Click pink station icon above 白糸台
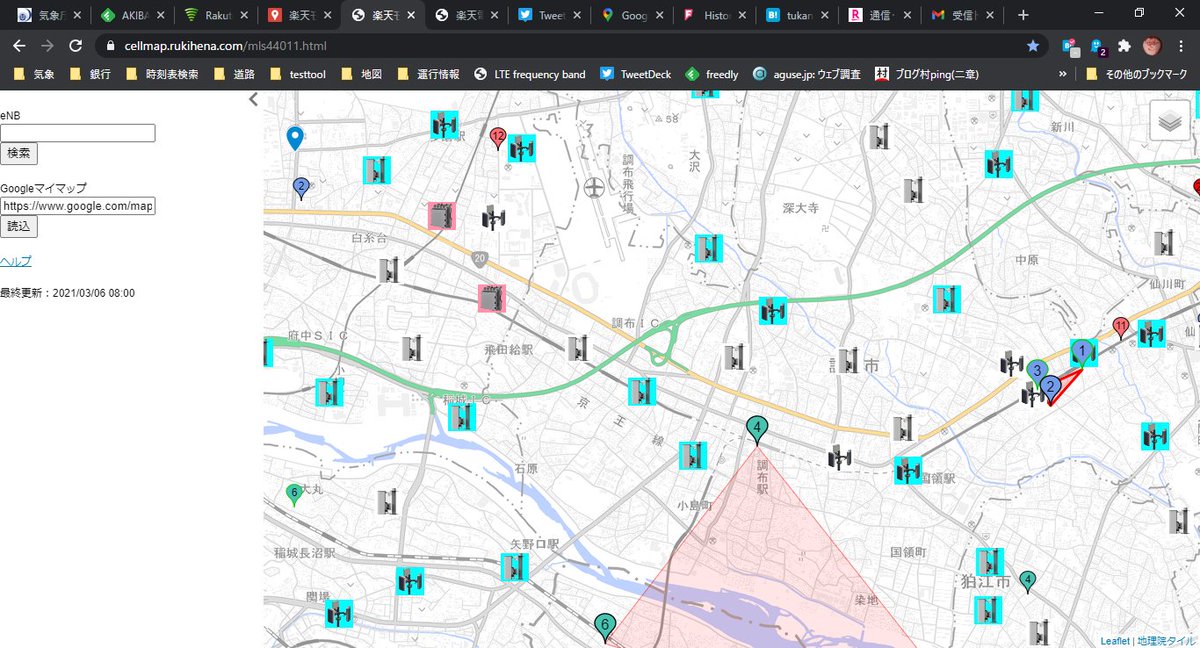This screenshot has width=1200, height=648. pyautogui.click(x=441, y=216)
